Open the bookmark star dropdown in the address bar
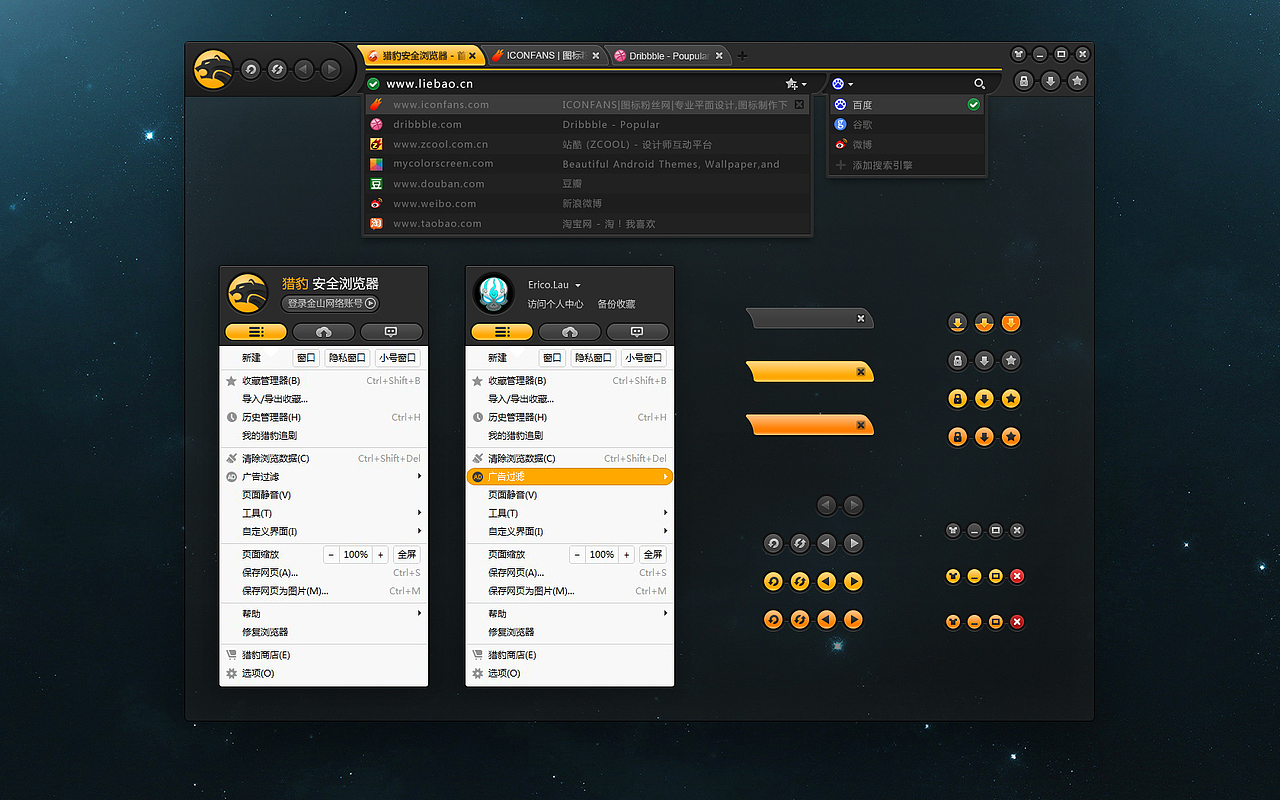This screenshot has height=800, width=1280. [796, 84]
